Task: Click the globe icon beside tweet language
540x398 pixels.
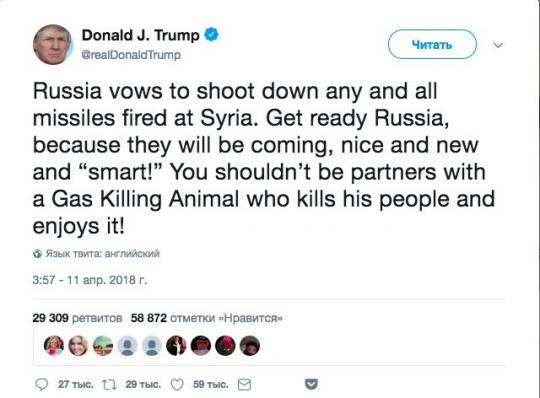Action: [x=37, y=254]
